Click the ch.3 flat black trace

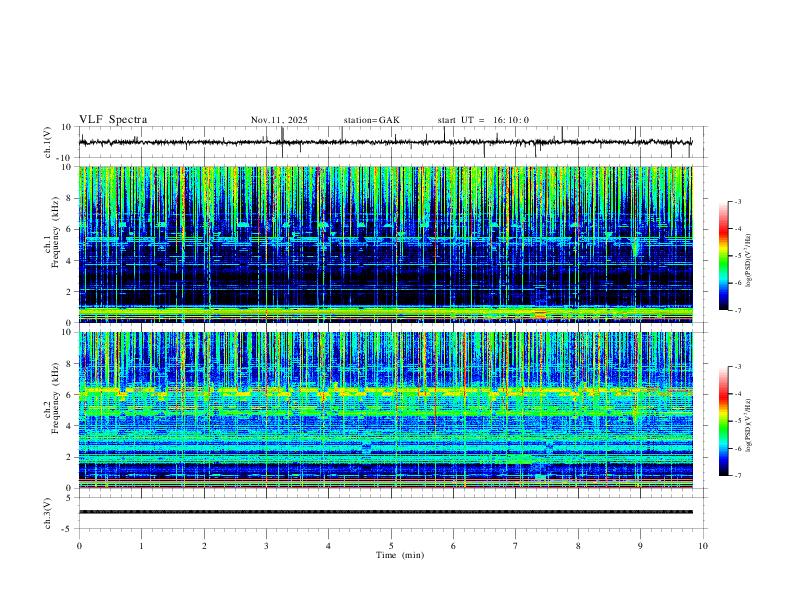[385, 512]
